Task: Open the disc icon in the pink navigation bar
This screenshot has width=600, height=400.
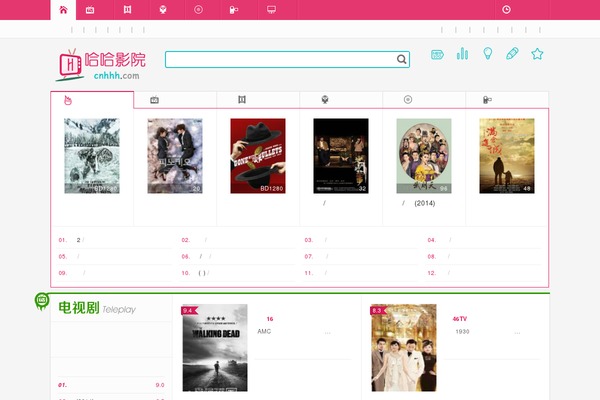Action: (198, 10)
